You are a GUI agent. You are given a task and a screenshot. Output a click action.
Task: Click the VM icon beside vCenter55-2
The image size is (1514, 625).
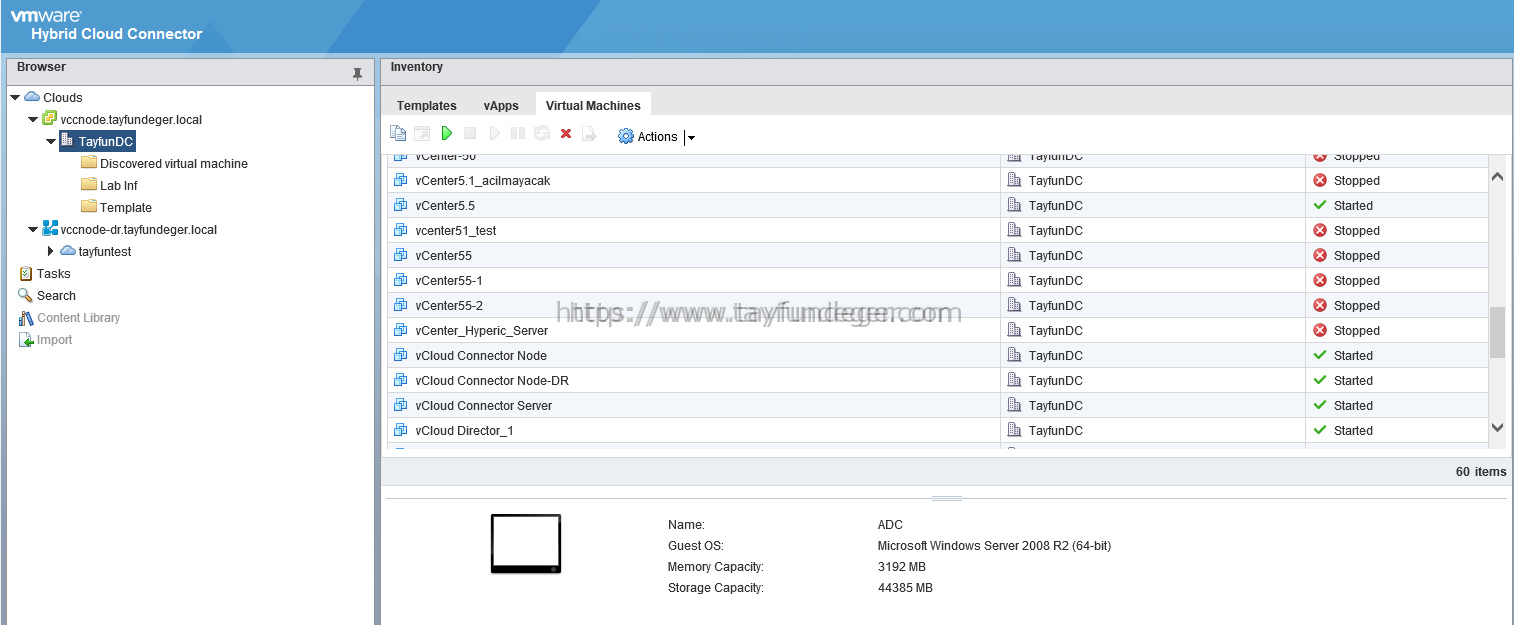click(401, 306)
